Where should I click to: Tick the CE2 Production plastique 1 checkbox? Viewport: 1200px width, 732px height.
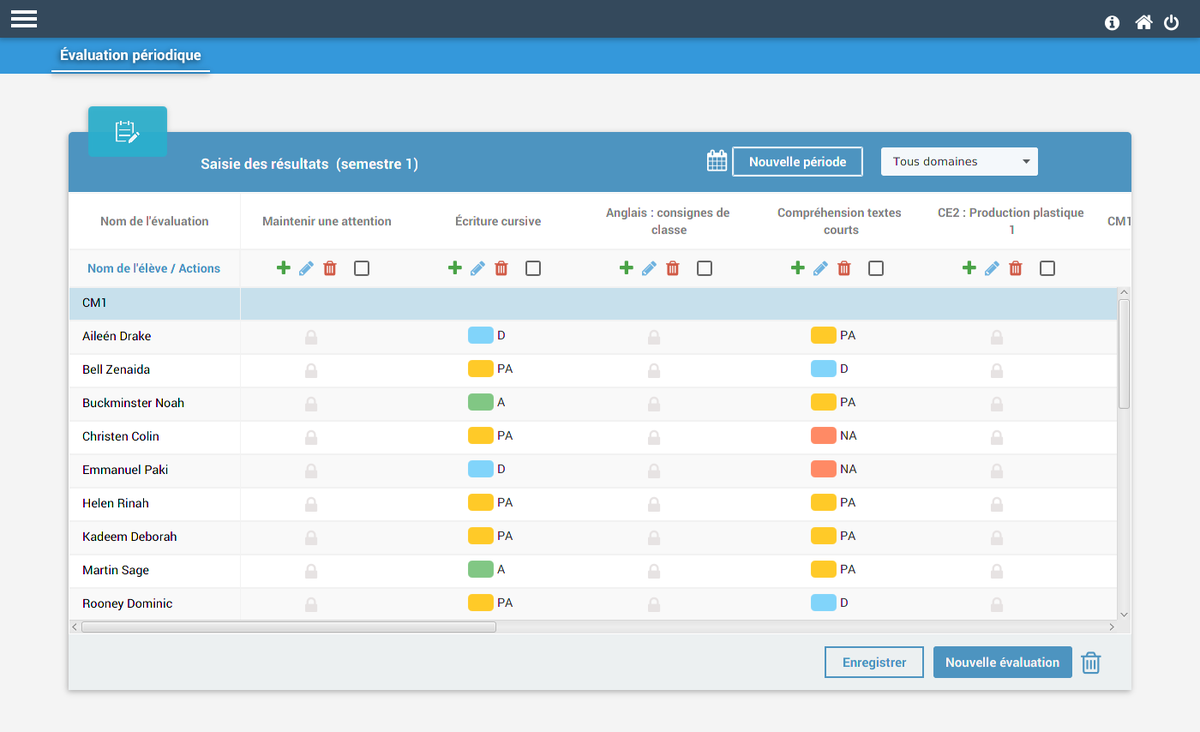click(x=1047, y=268)
